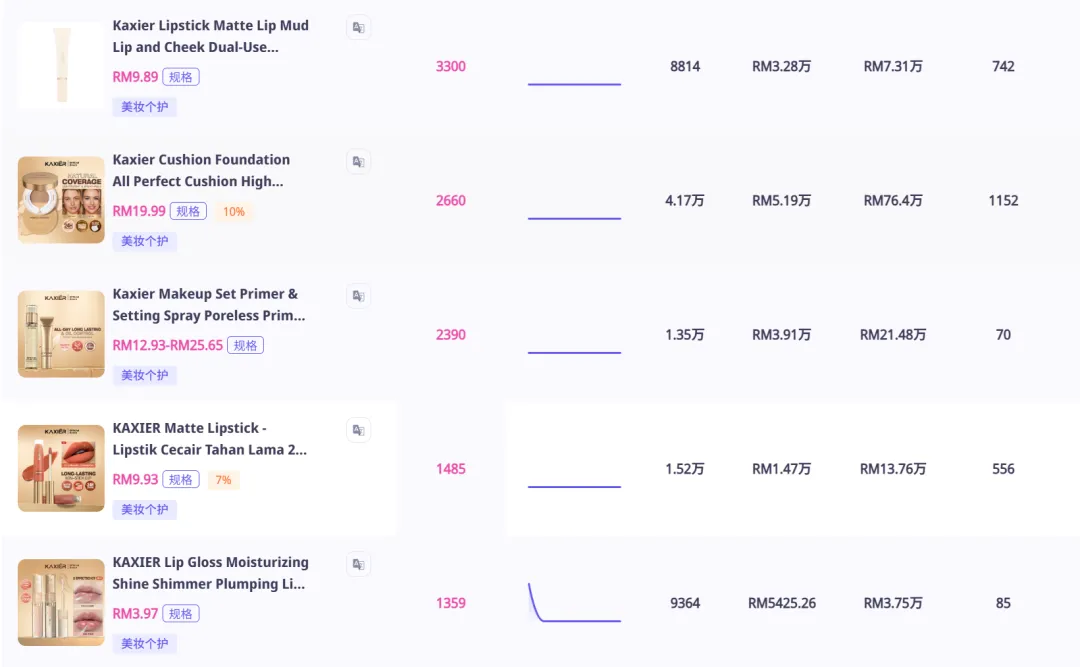The height and width of the screenshot is (667, 1080).
Task: Click the 10% discount badge on Cushion Foundation
Action: tap(233, 212)
